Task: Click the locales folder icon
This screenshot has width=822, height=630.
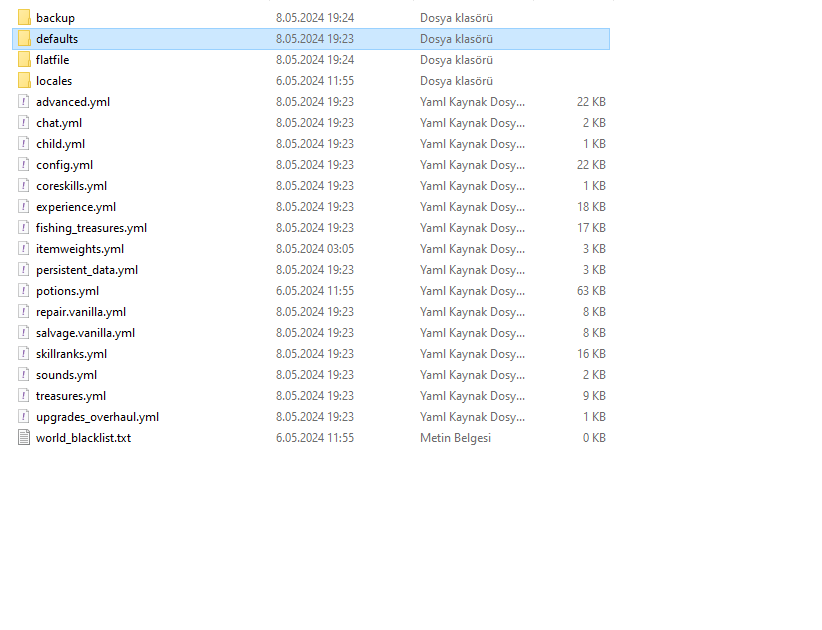Action: (x=24, y=81)
